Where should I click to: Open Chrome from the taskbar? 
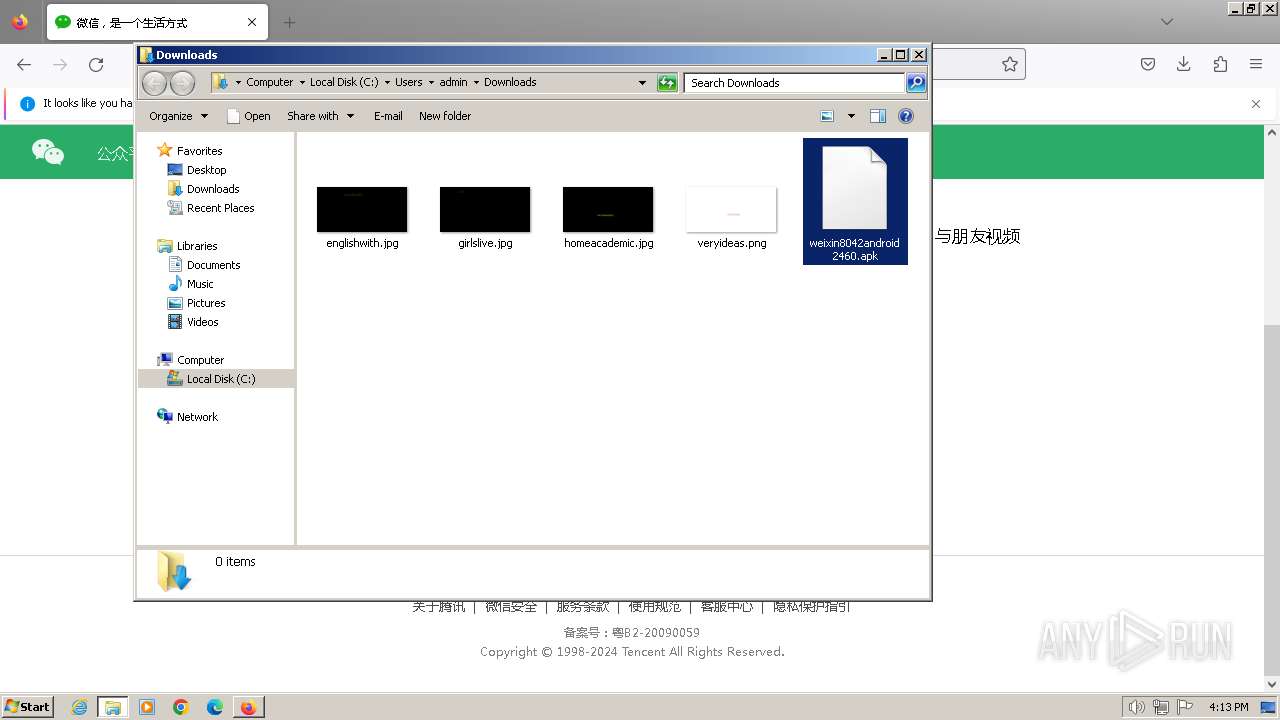click(x=181, y=707)
